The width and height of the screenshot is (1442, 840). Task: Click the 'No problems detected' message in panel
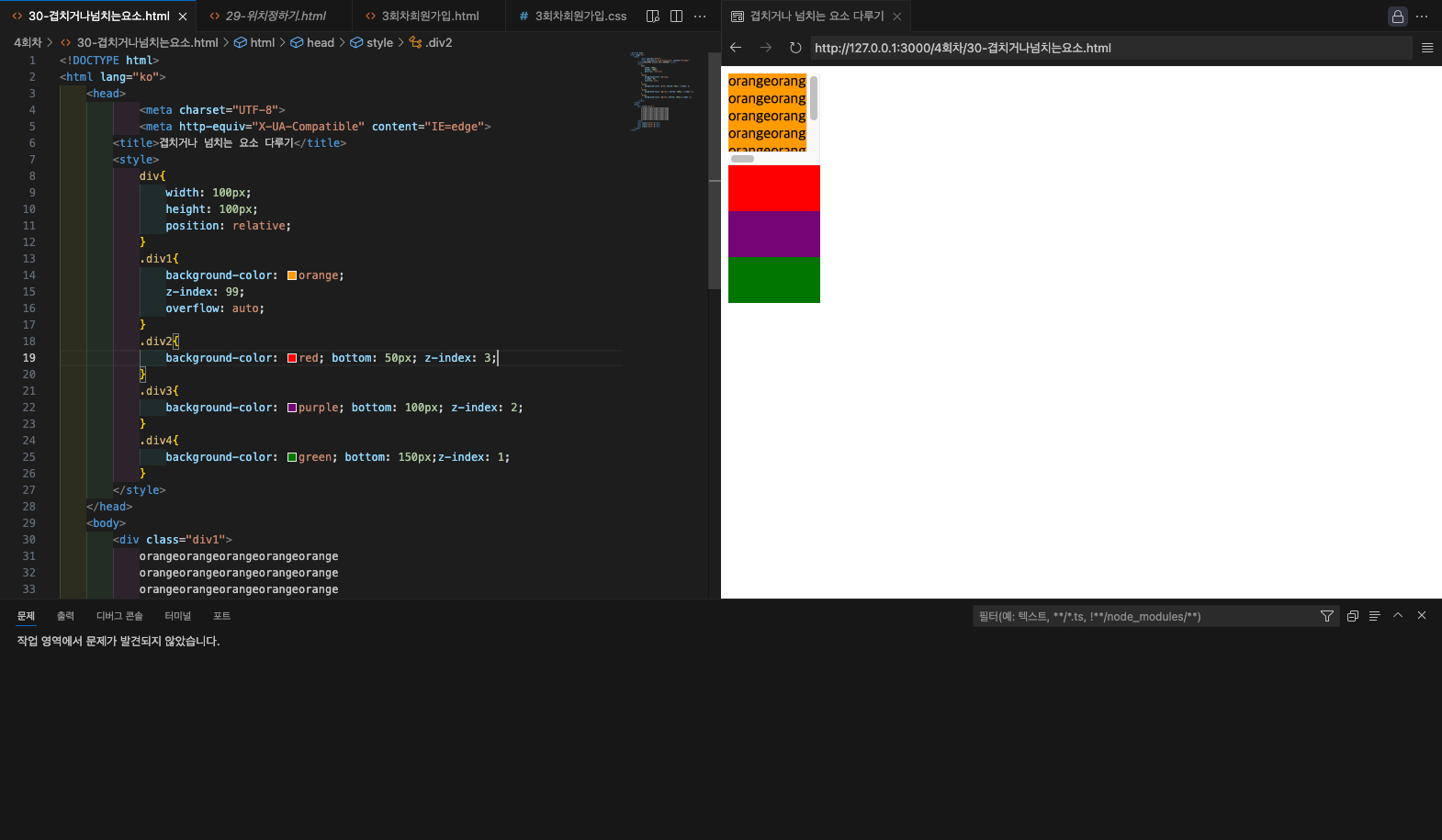pyautogui.click(x=118, y=641)
